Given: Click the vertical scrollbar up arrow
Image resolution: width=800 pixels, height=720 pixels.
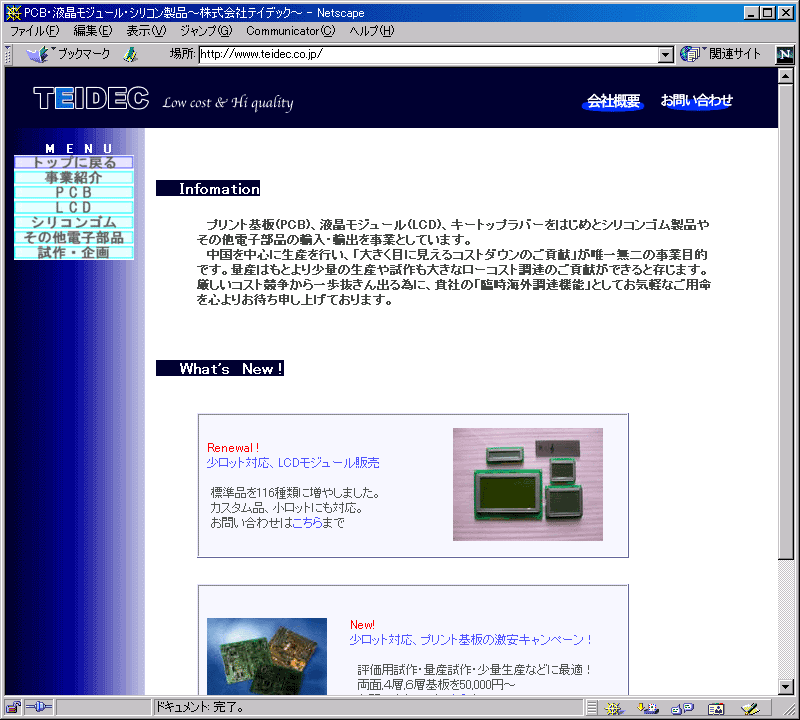Looking at the screenshot, I should pyautogui.click(x=786, y=76).
